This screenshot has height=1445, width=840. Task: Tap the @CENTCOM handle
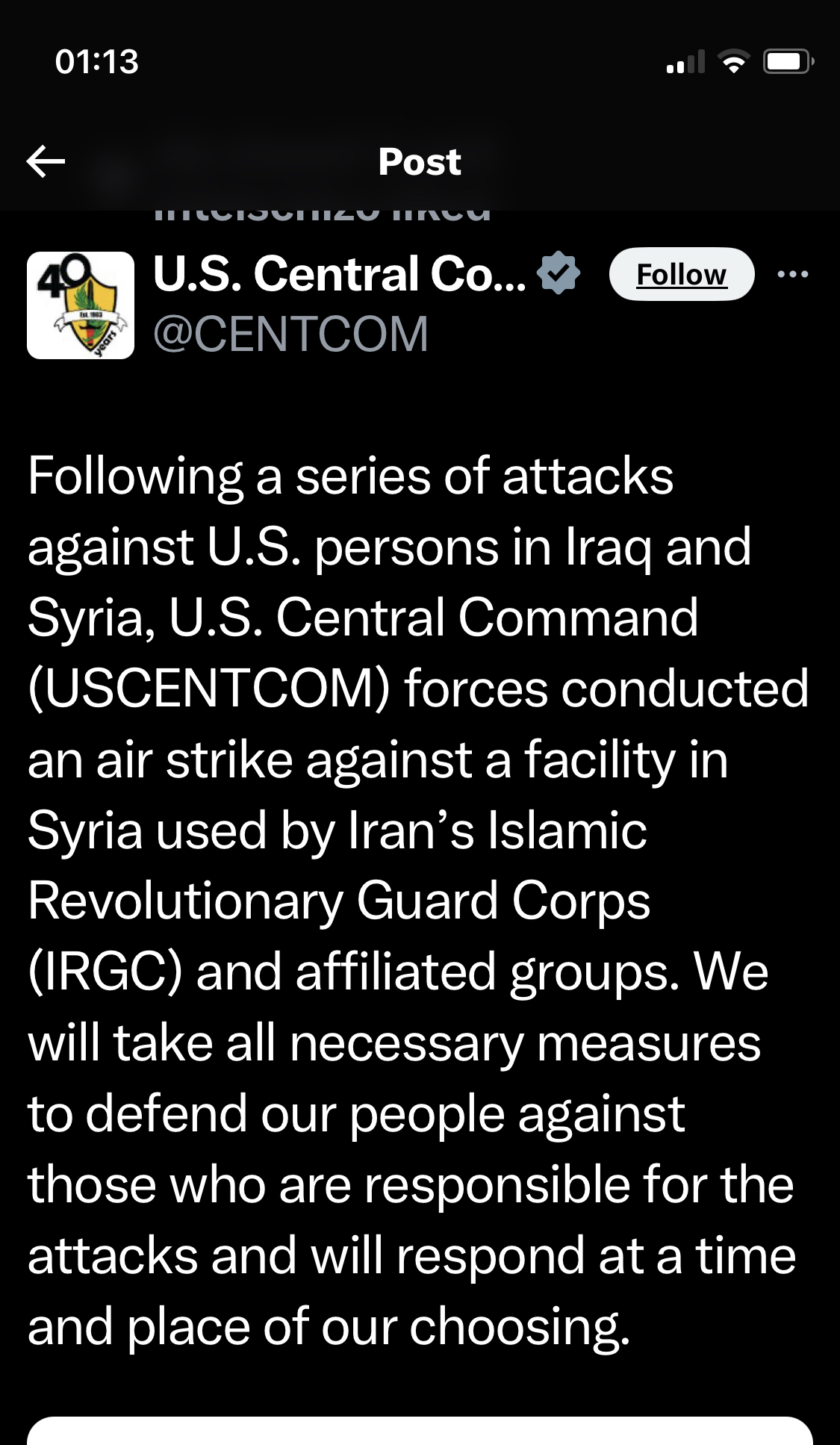click(291, 334)
